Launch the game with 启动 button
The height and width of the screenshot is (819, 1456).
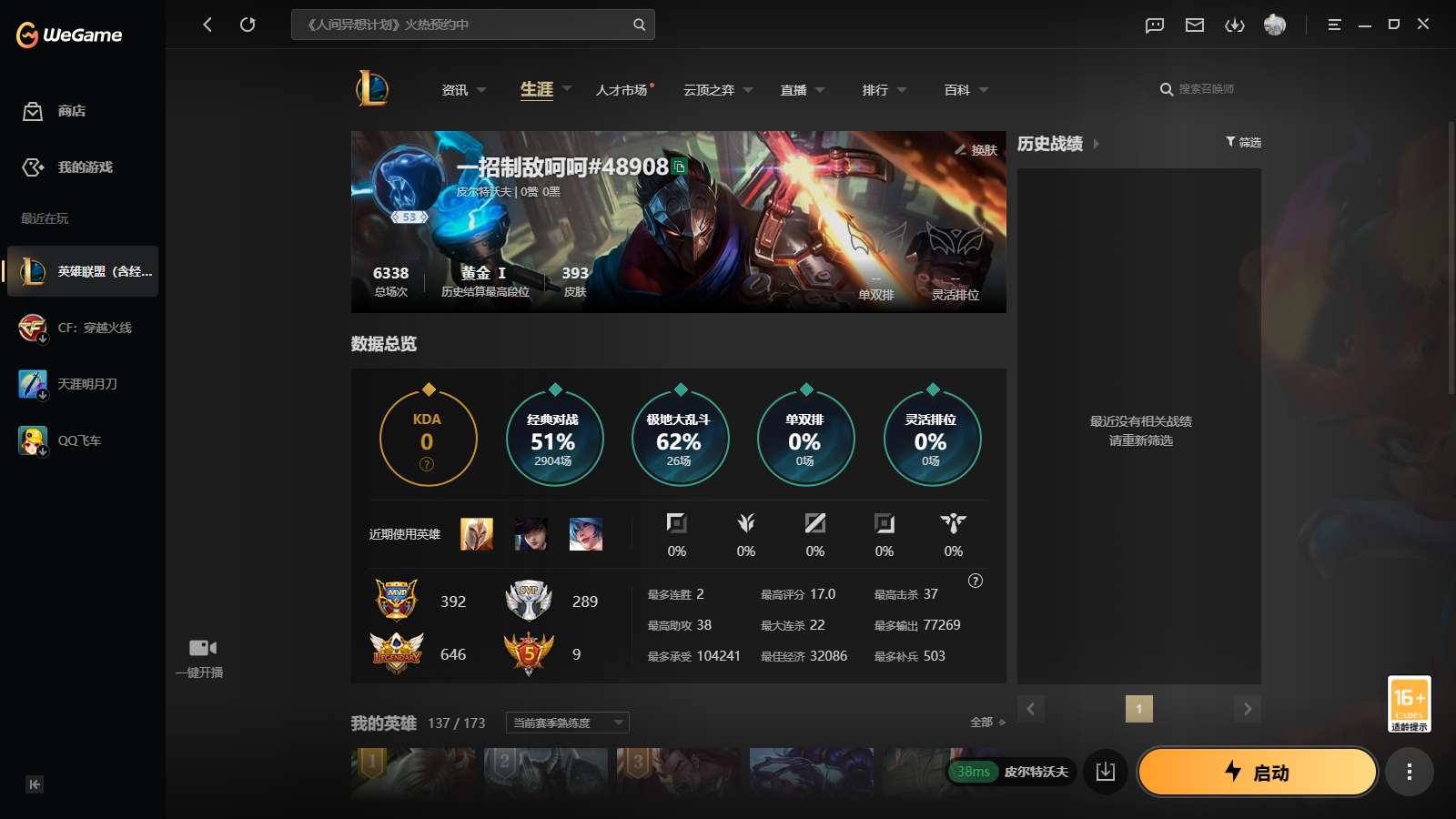coord(1257,772)
